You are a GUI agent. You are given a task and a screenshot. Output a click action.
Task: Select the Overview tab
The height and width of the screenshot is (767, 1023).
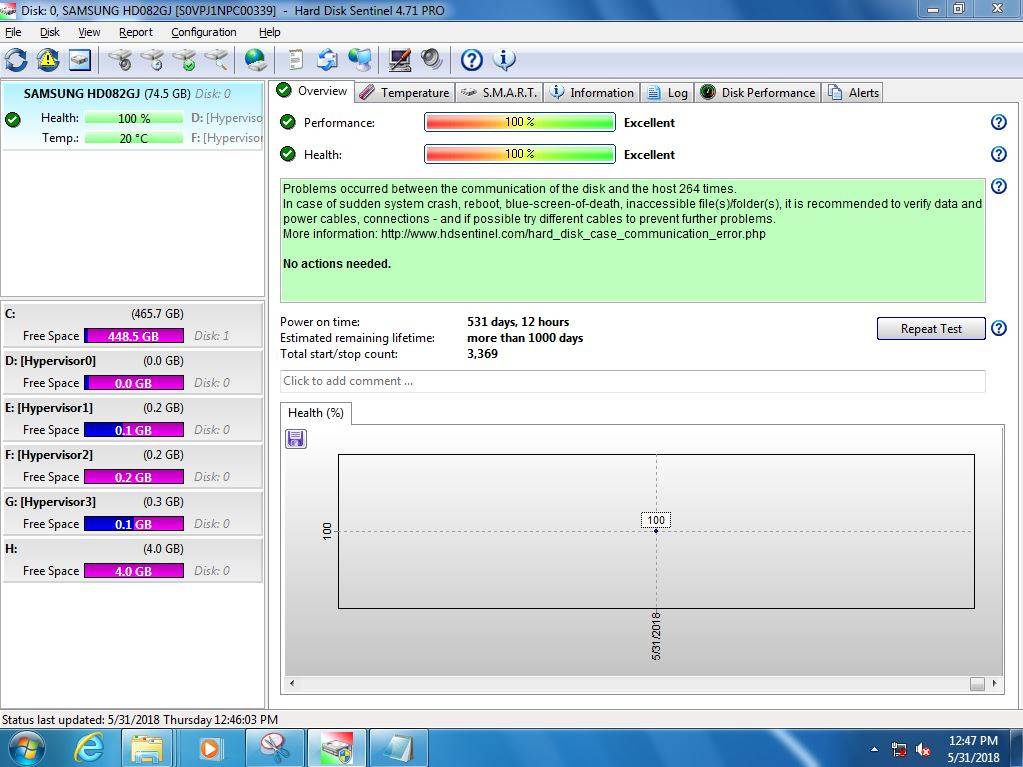pos(312,91)
